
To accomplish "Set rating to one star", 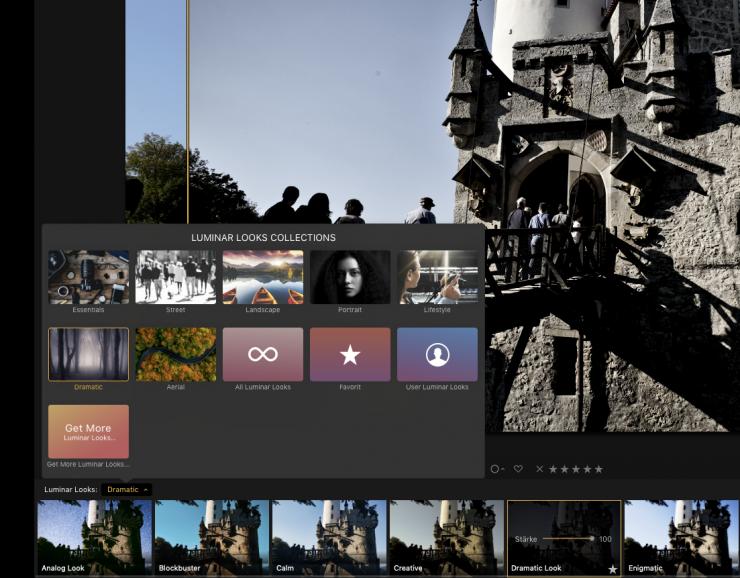I will coord(553,469).
